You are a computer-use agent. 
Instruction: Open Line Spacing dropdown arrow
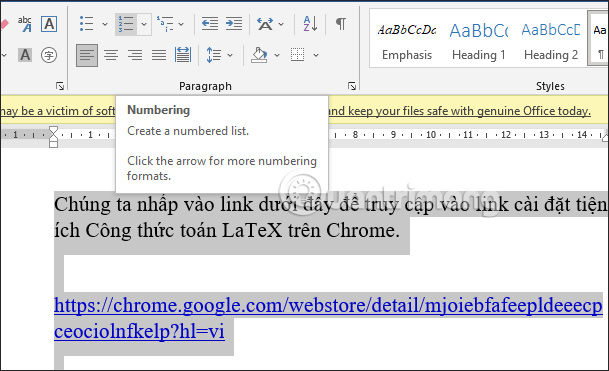pos(230,55)
